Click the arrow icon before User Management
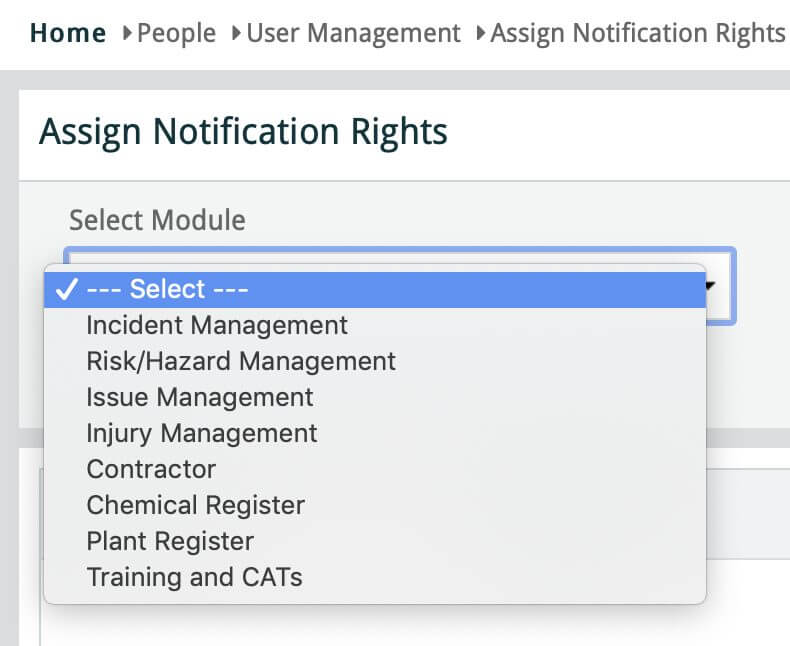The height and width of the screenshot is (646, 790). point(236,34)
